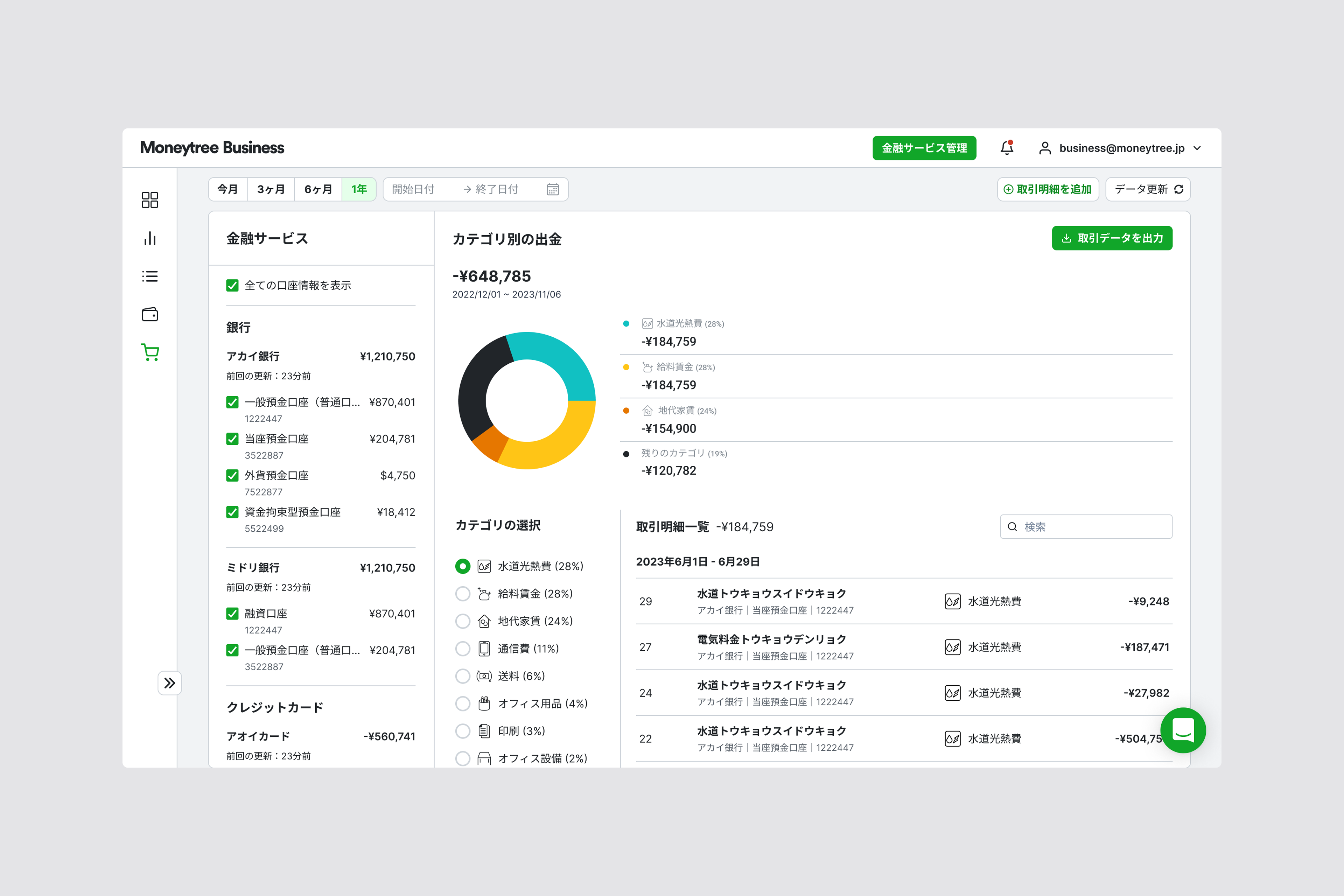Image resolution: width=1344 pixels, height=896 pixels.
Task: Collapse the sidebar using the double-chevron button
Action: [x=170, y=682]
